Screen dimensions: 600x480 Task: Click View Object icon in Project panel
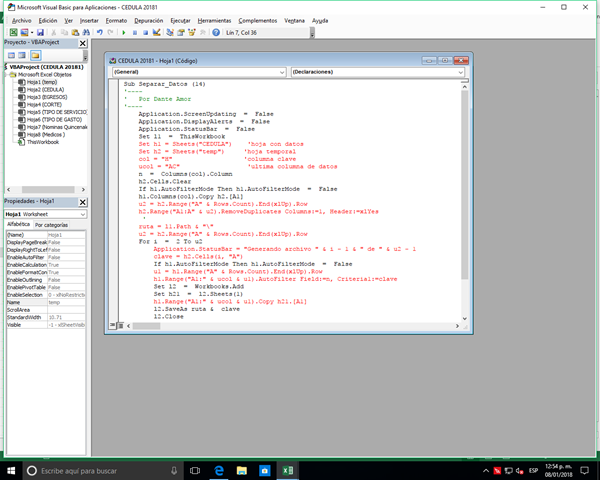[x=21, y=55]
